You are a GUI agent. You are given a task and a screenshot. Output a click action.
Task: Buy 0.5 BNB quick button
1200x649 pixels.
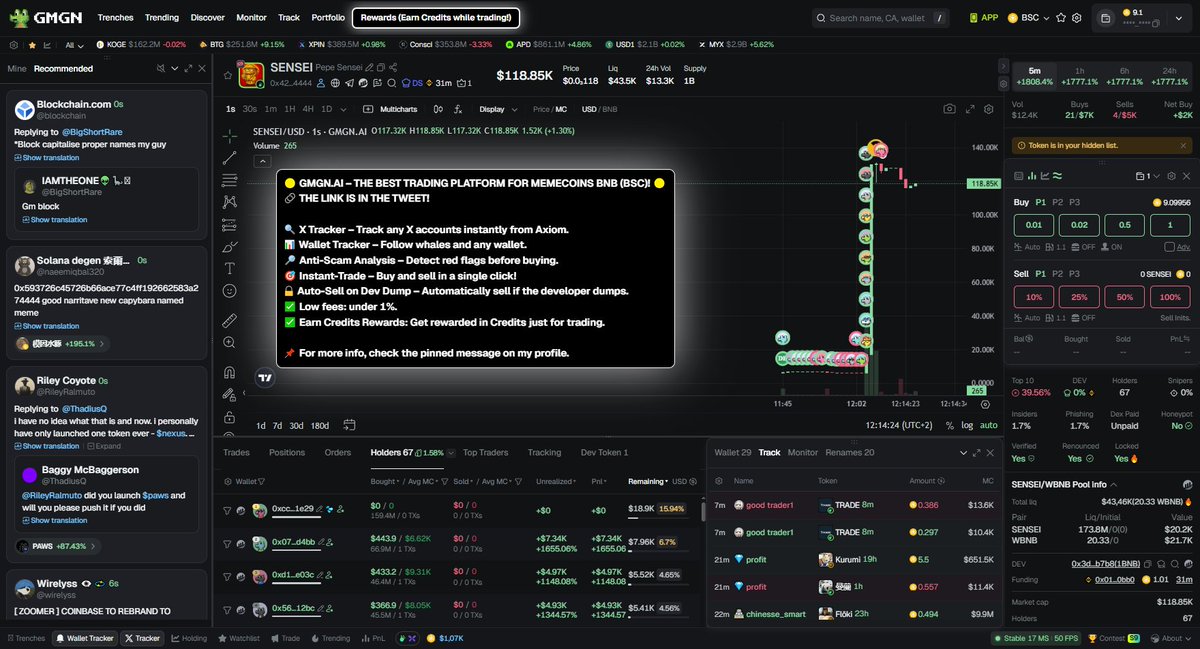click(1125, 226)
